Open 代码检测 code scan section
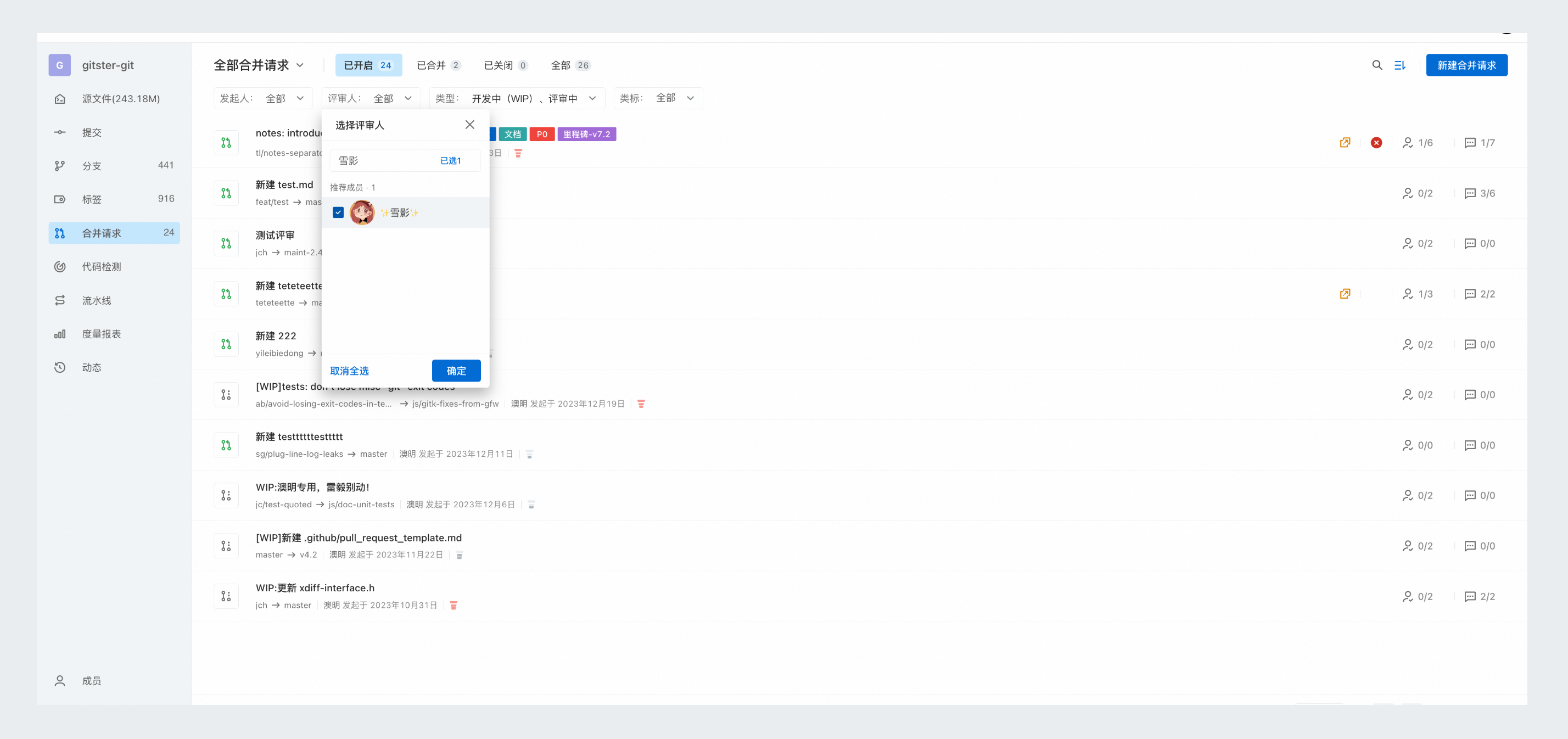 click(114, 267)
